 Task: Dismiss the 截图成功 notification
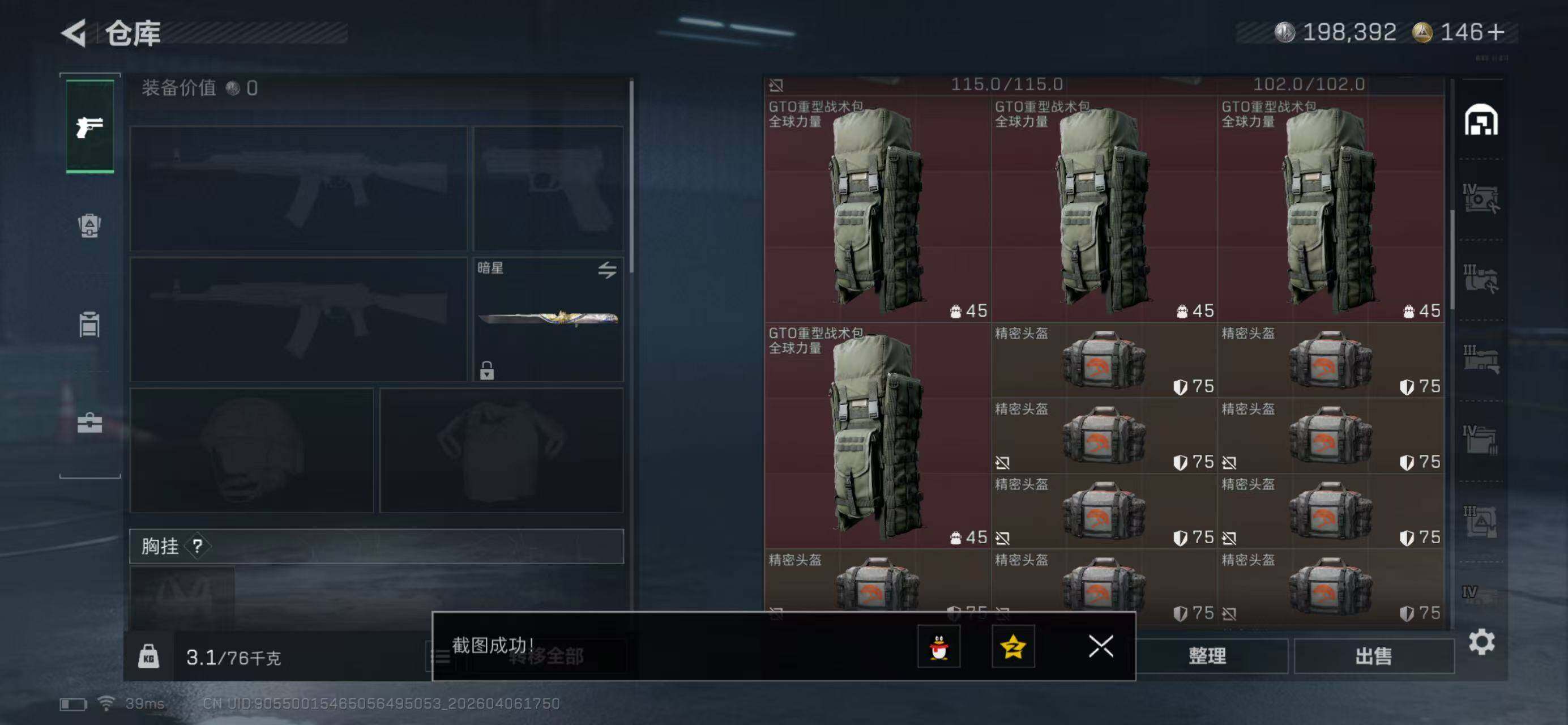[x=1100, y=646]
